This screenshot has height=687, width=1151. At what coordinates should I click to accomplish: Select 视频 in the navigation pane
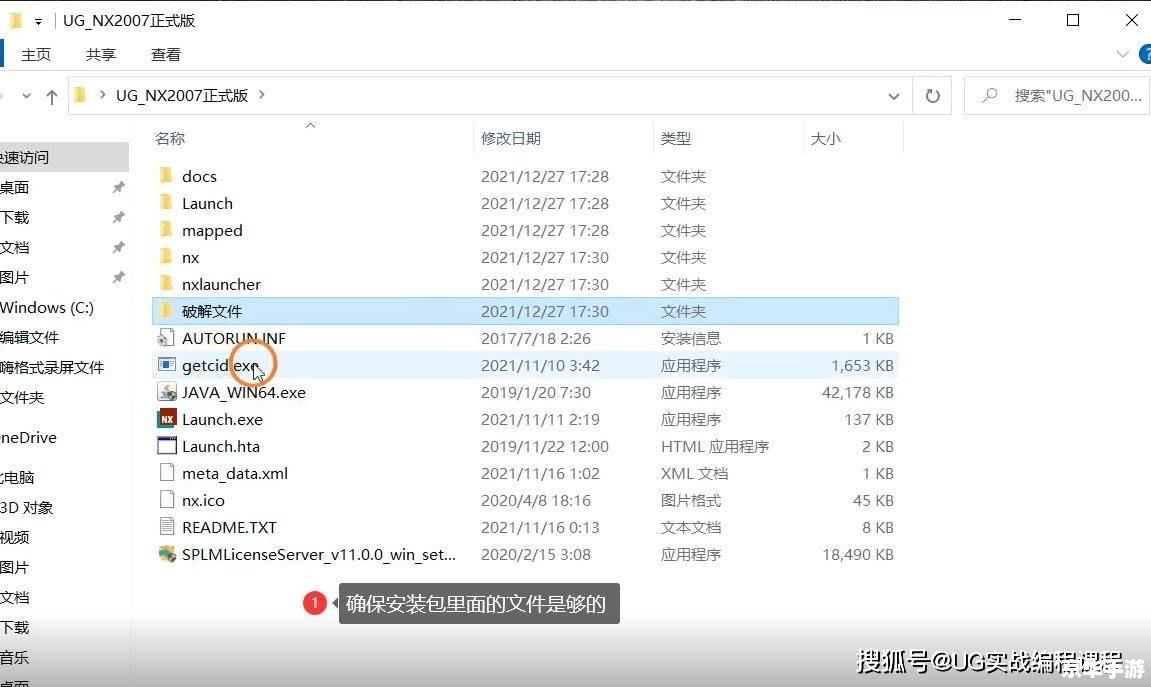tap(15, 537)
